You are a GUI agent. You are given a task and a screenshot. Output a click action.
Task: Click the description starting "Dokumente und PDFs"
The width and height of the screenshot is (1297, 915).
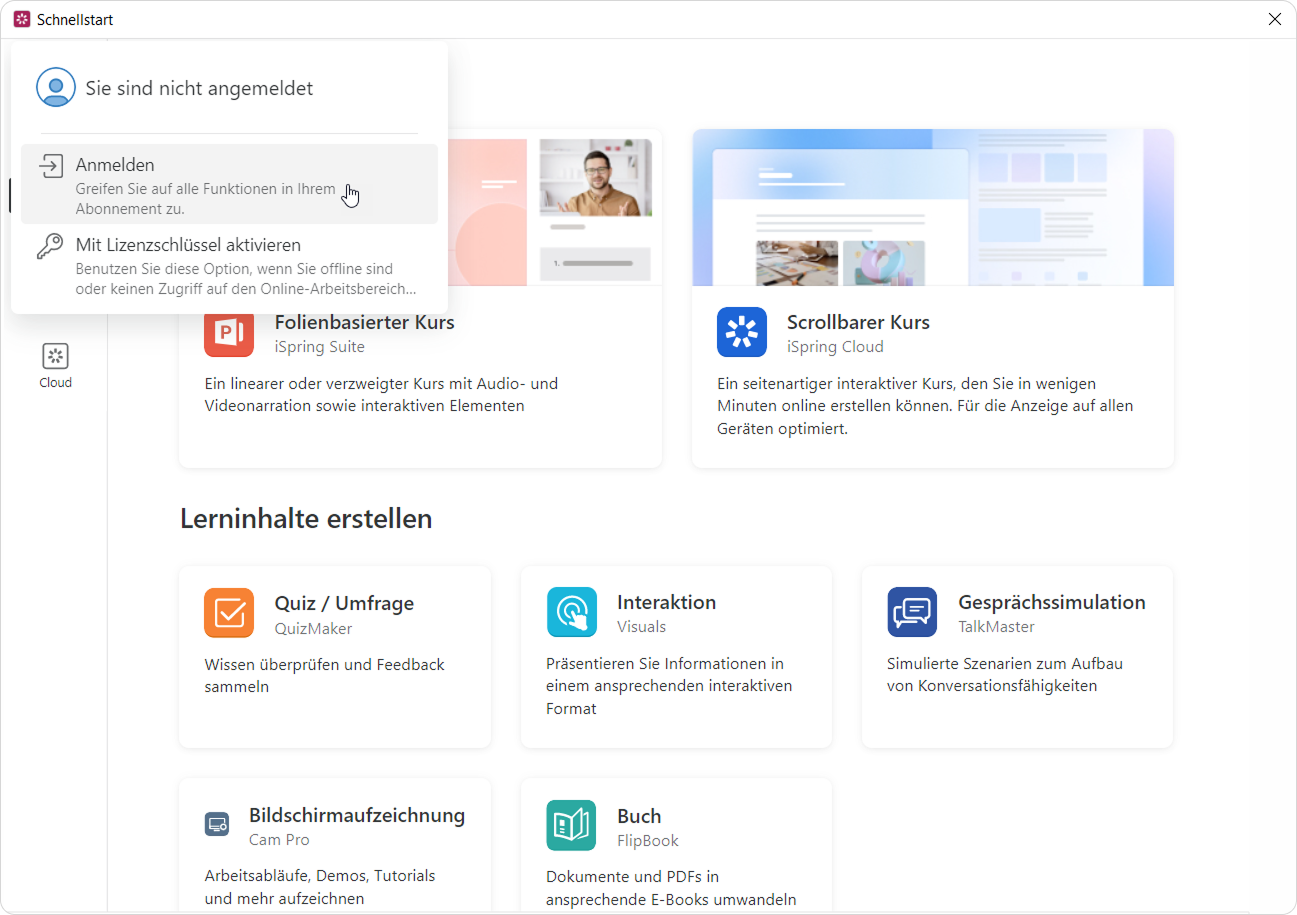pos(671,888)
